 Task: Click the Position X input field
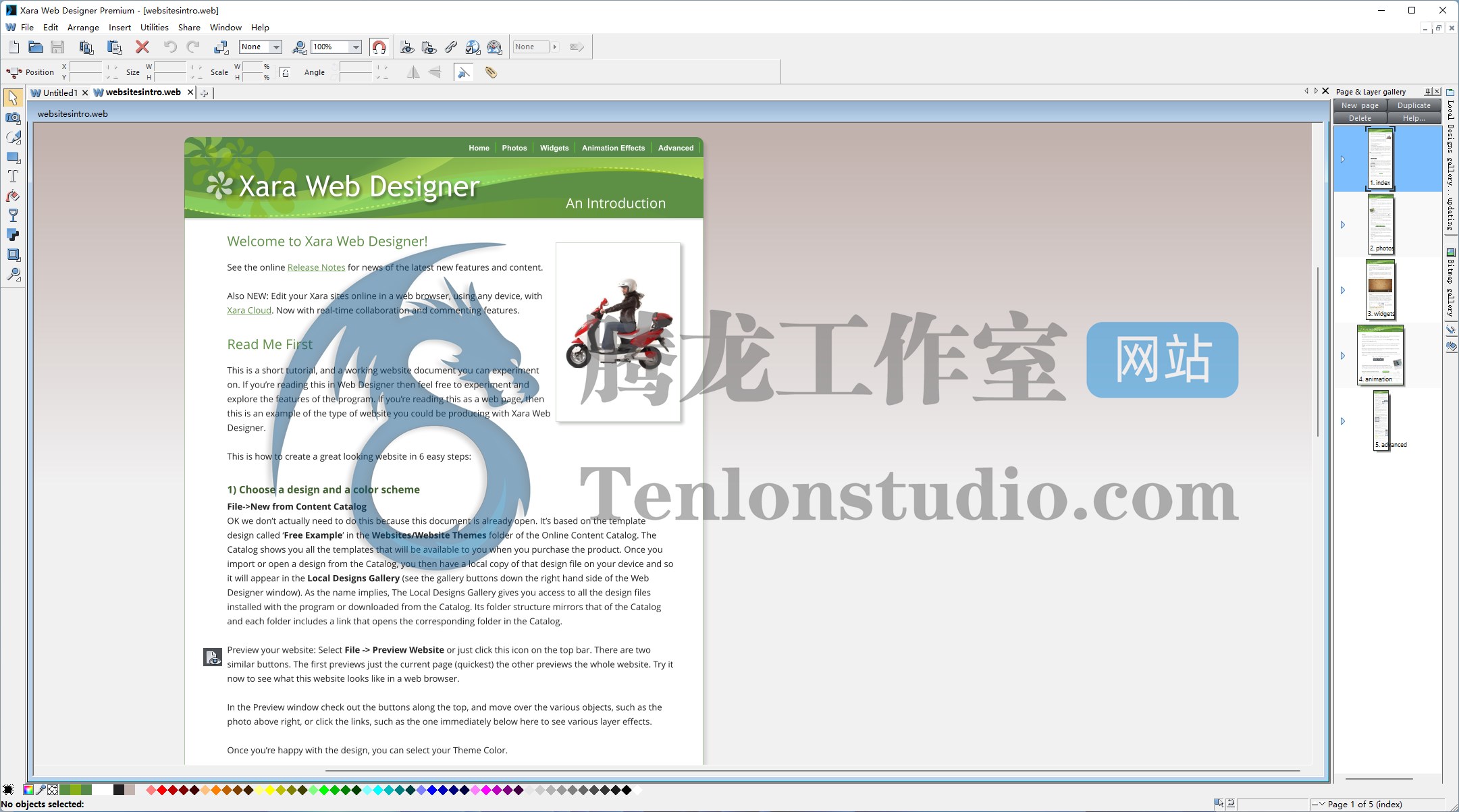tap(86, 67)
